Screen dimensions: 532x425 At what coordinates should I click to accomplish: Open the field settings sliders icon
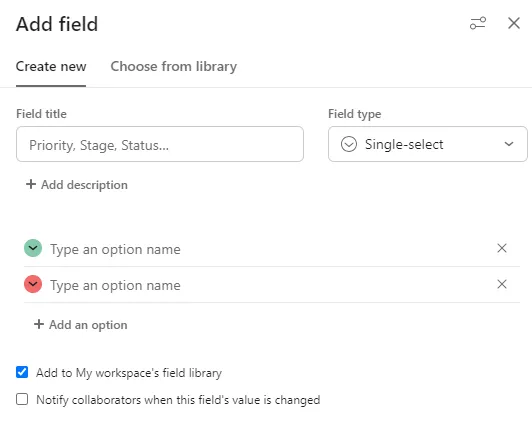pyautogui.click(x=478, y=23)
